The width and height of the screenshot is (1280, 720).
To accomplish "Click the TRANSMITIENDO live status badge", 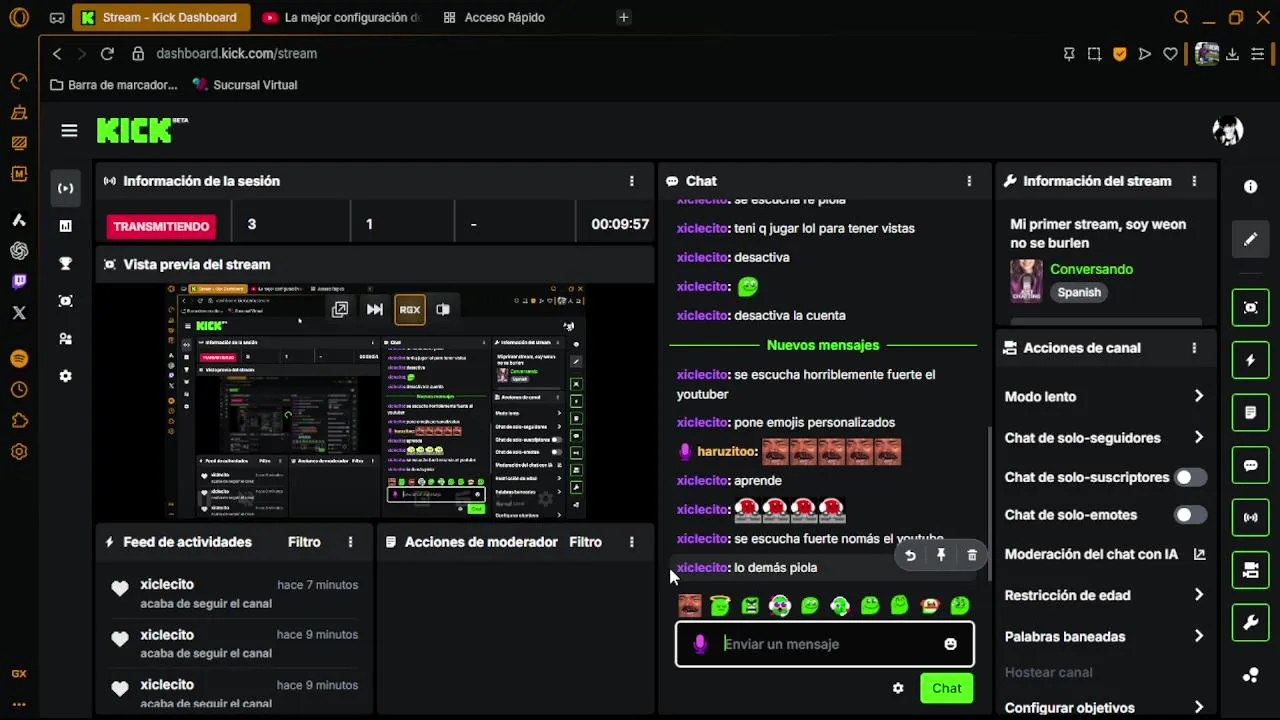I will (161, 226).
